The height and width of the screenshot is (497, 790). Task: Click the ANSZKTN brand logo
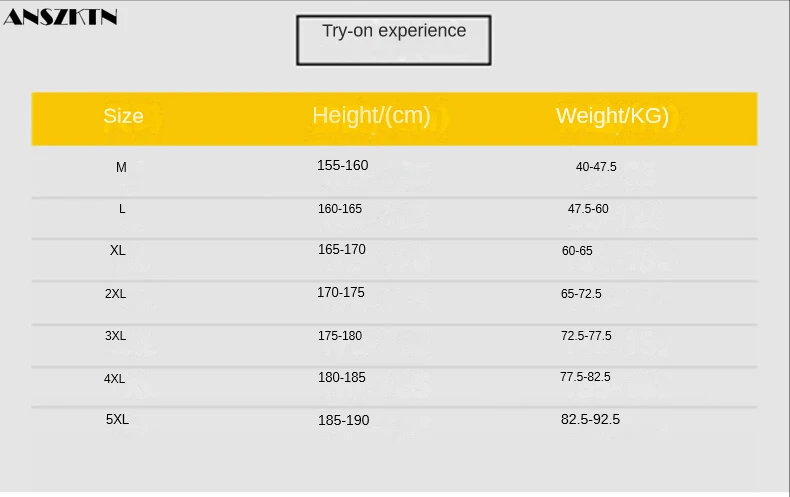(61, 17)
